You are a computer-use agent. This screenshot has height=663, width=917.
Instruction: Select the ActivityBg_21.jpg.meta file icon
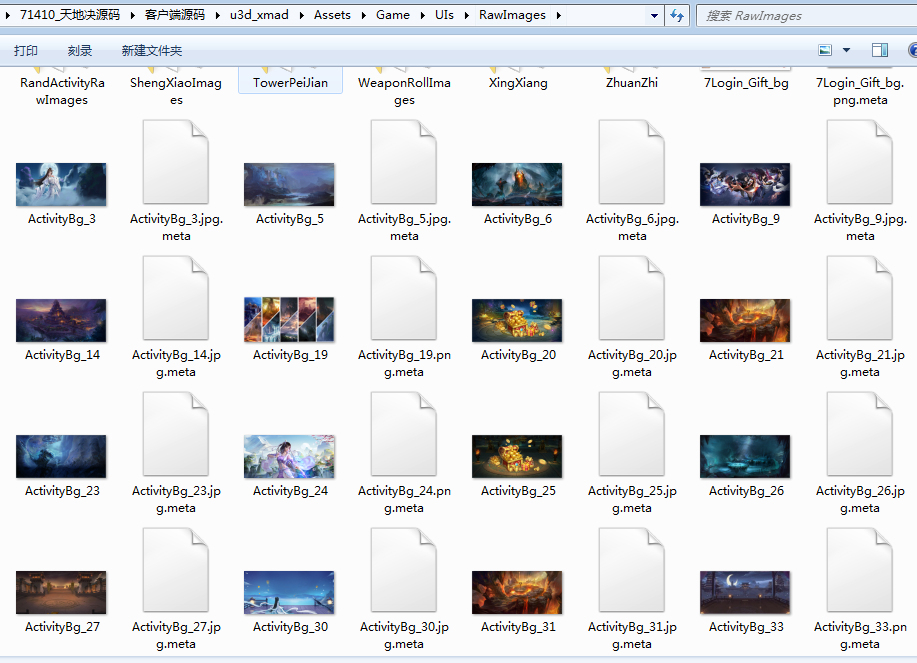(x=860, y=298)
